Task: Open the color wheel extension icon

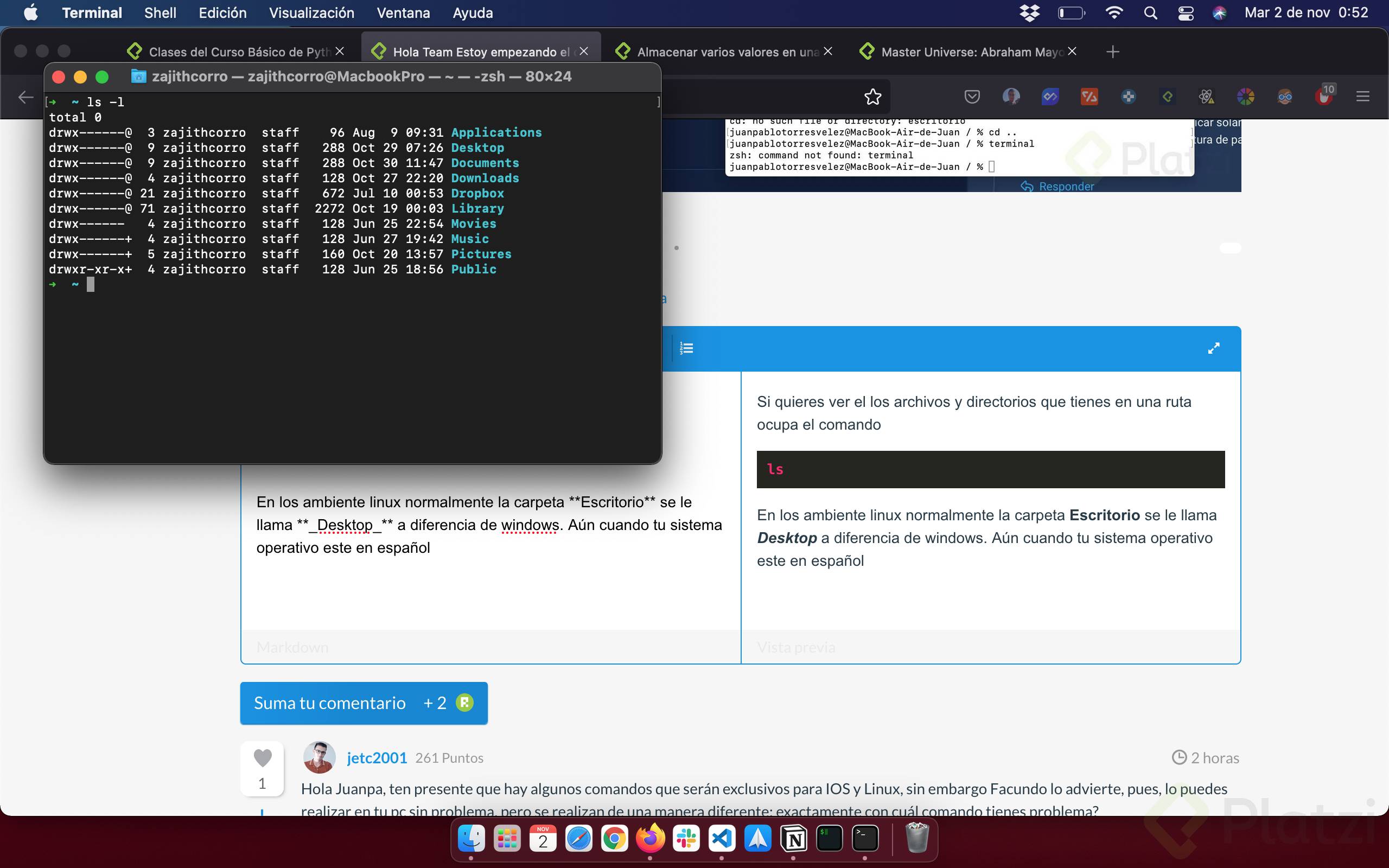Action: pos(1246,97)
